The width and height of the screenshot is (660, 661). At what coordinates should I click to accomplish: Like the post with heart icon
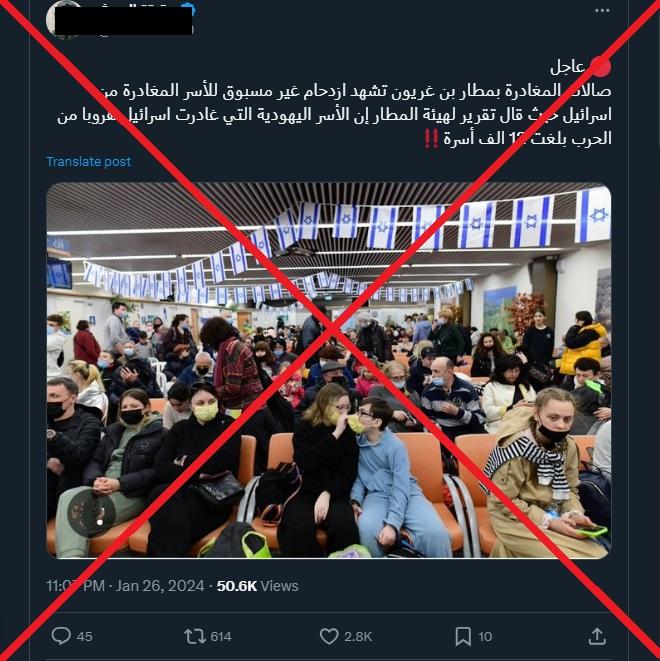click(329, 636)
